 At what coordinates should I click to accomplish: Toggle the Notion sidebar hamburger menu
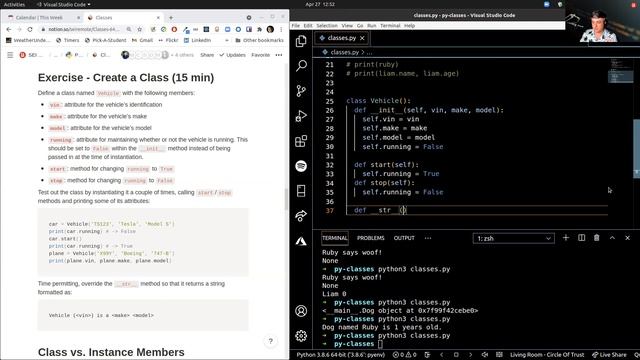point(10,55)
